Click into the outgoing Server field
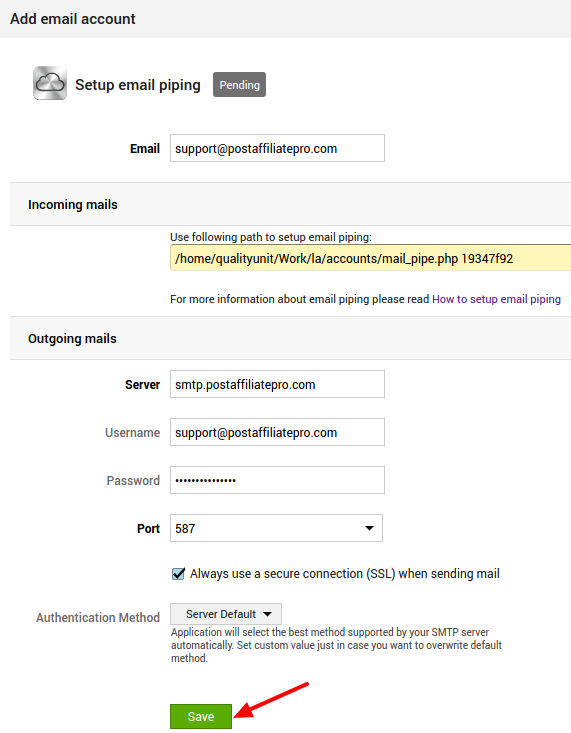571x733 pixels. [x=277, y=384]
